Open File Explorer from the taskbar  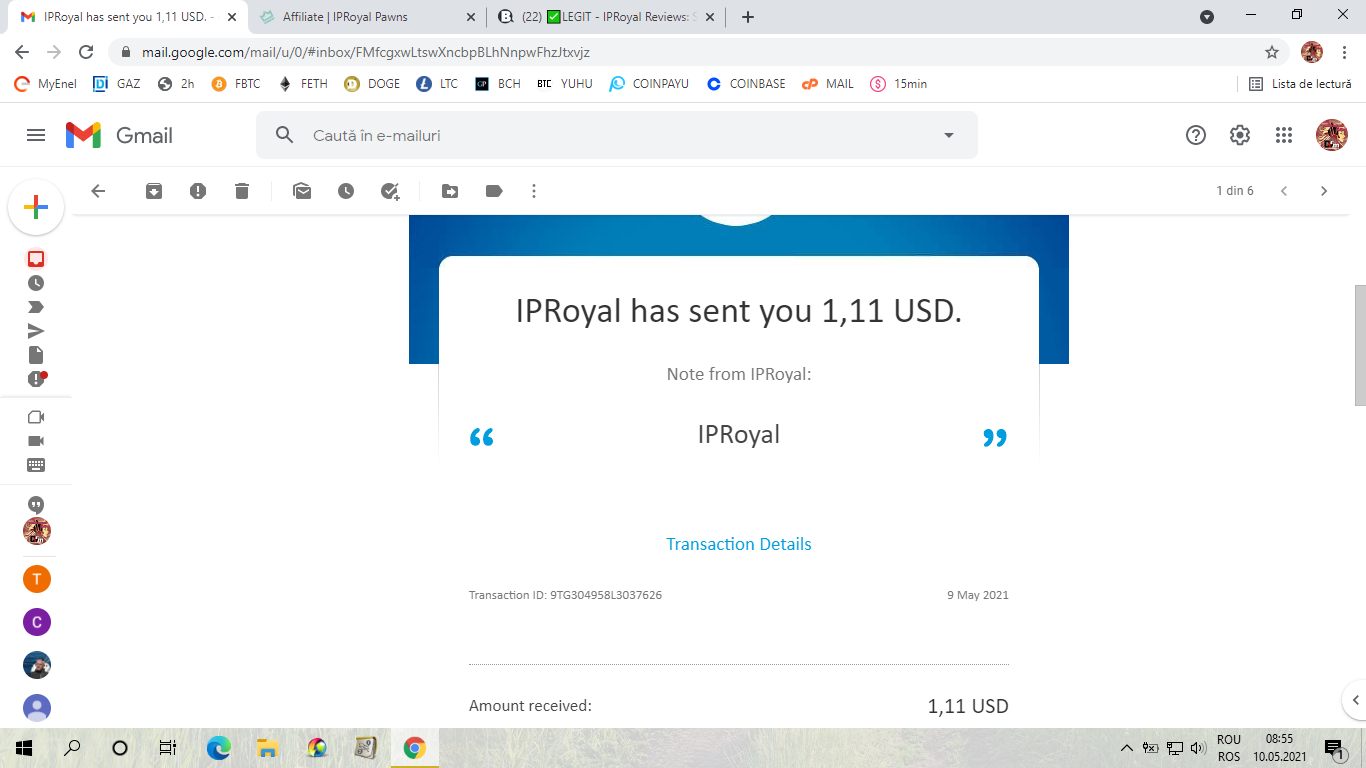(x=267, y=747)
